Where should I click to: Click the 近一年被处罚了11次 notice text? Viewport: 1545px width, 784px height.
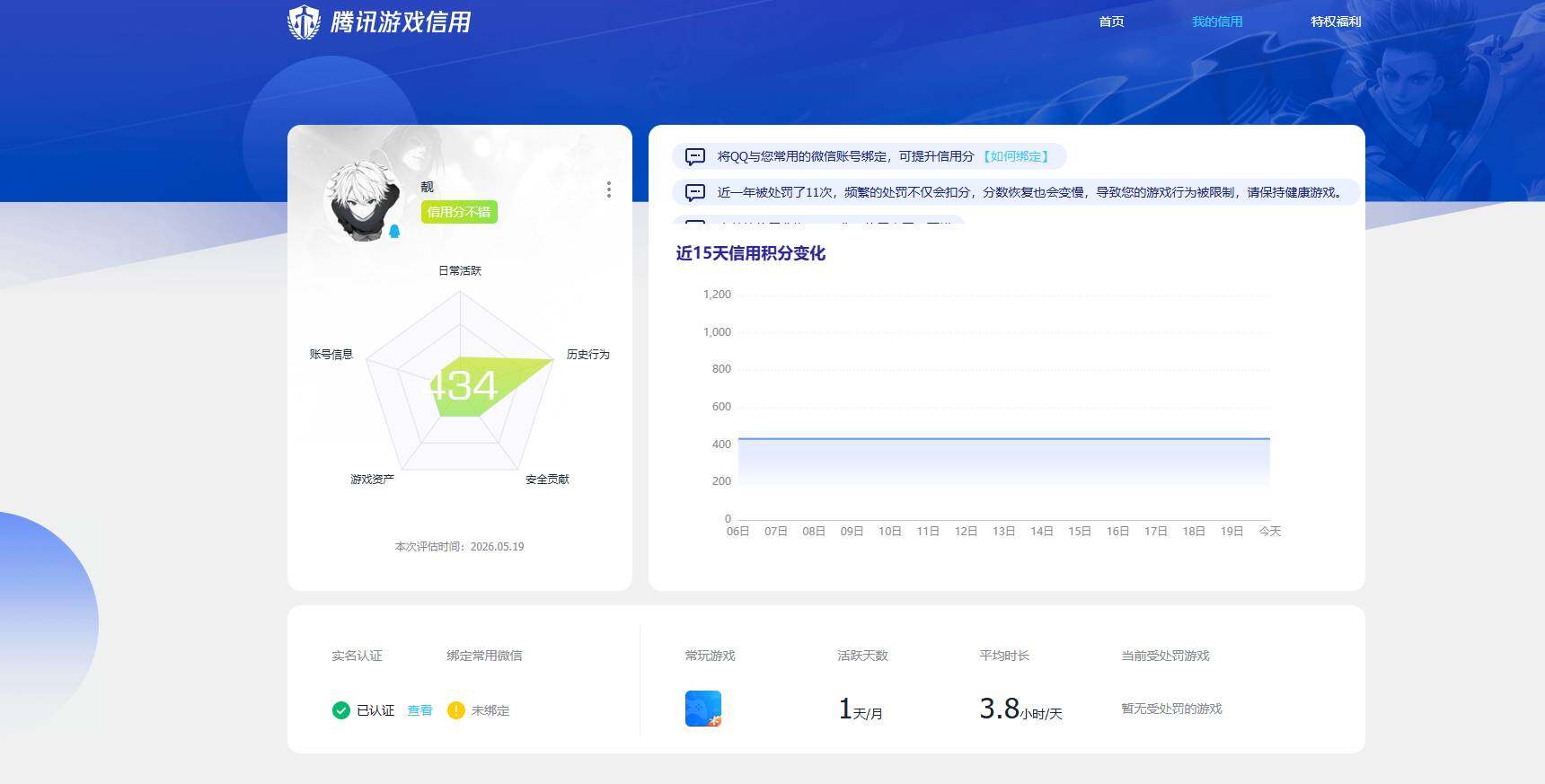click(1030, 192)
